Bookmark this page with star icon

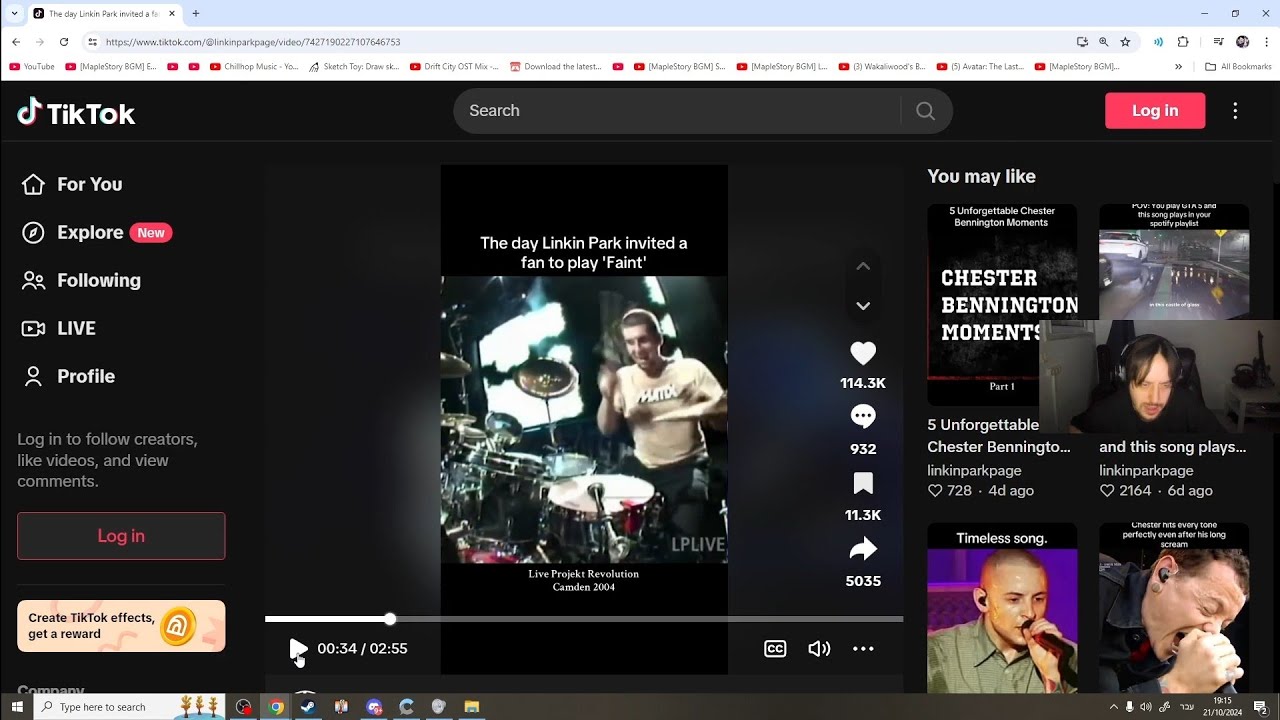point(1125,42)
